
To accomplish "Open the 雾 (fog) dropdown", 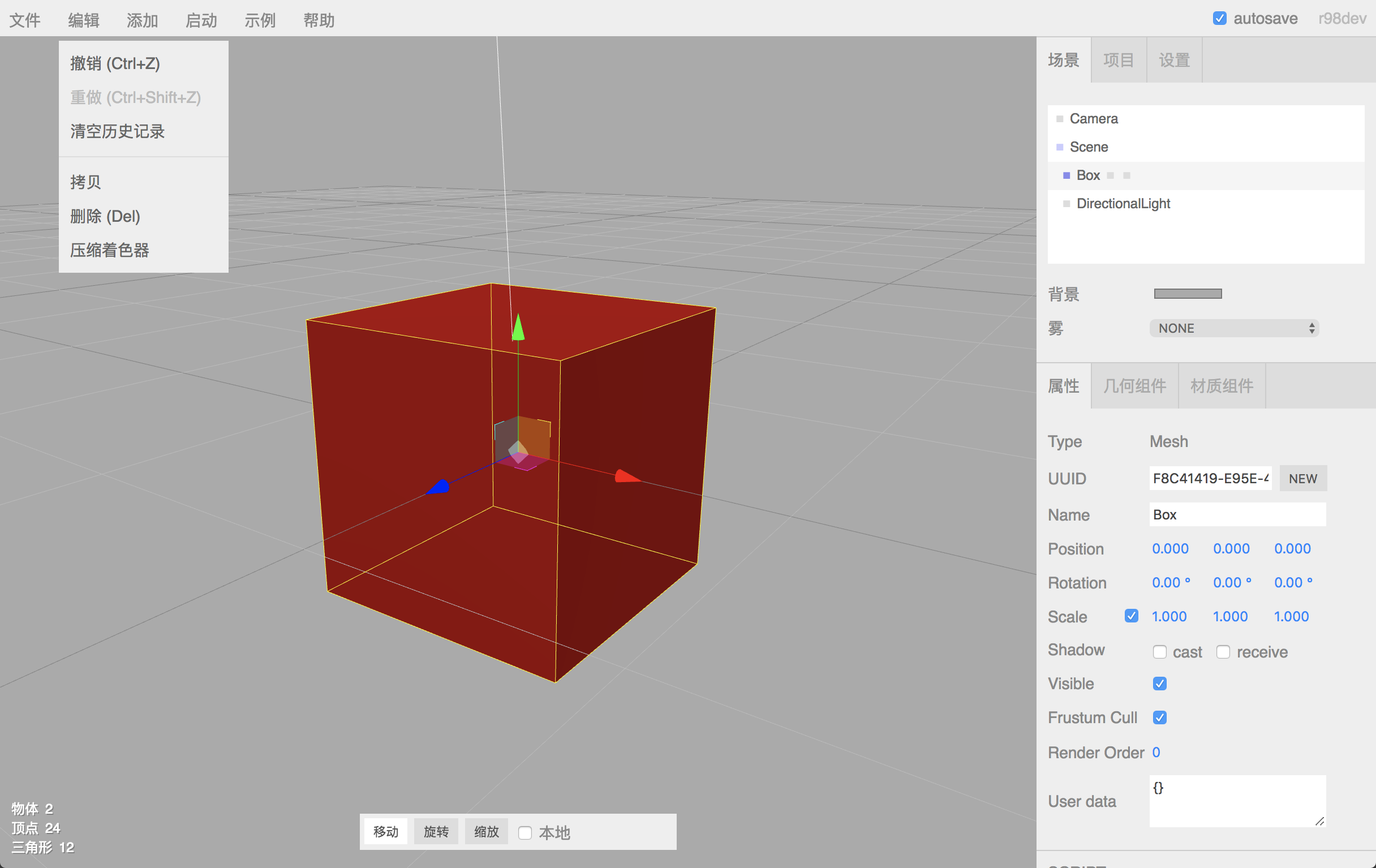I will (1234, 328).
